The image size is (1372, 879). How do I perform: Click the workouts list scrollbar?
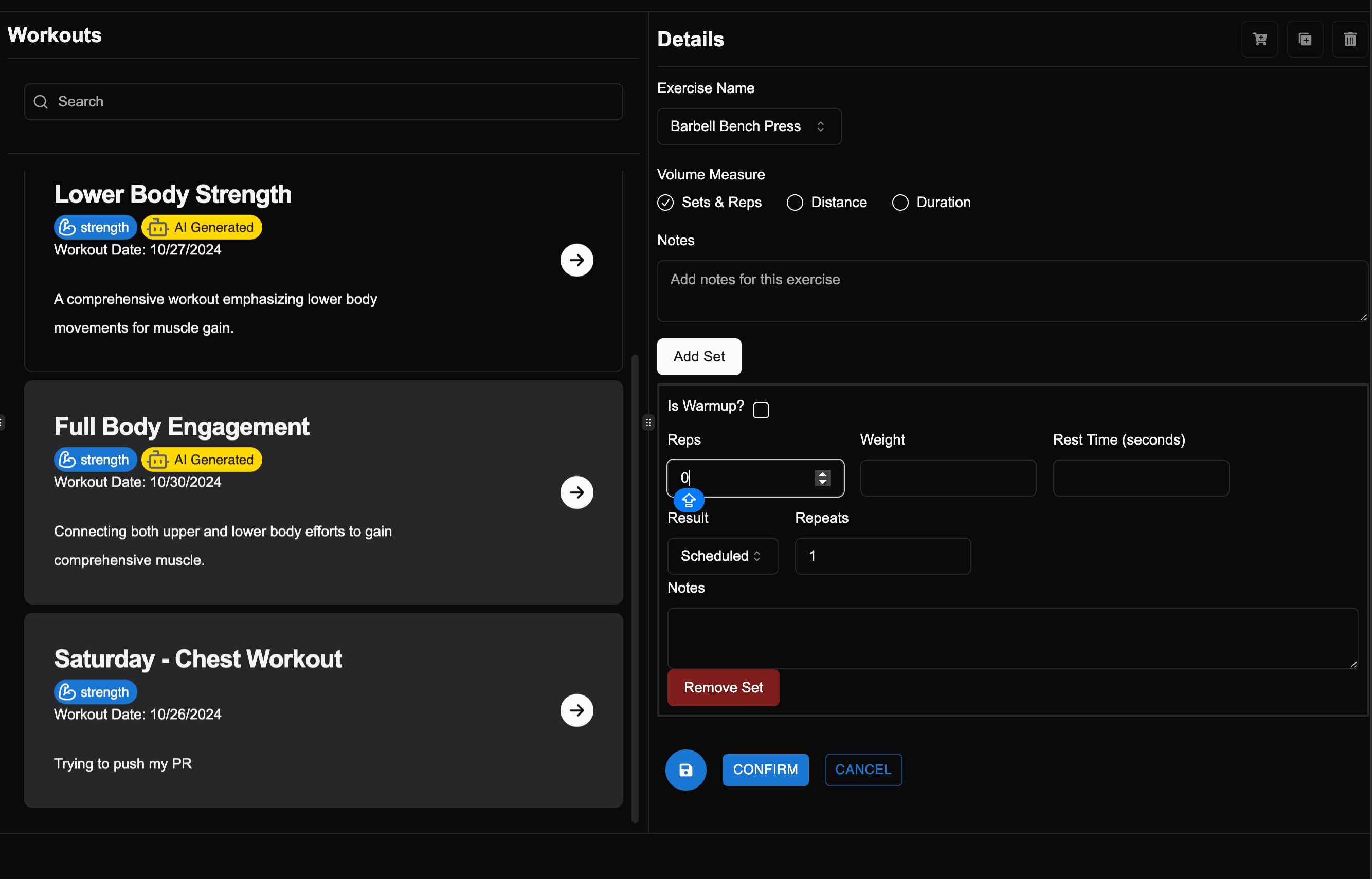(635, 589)
